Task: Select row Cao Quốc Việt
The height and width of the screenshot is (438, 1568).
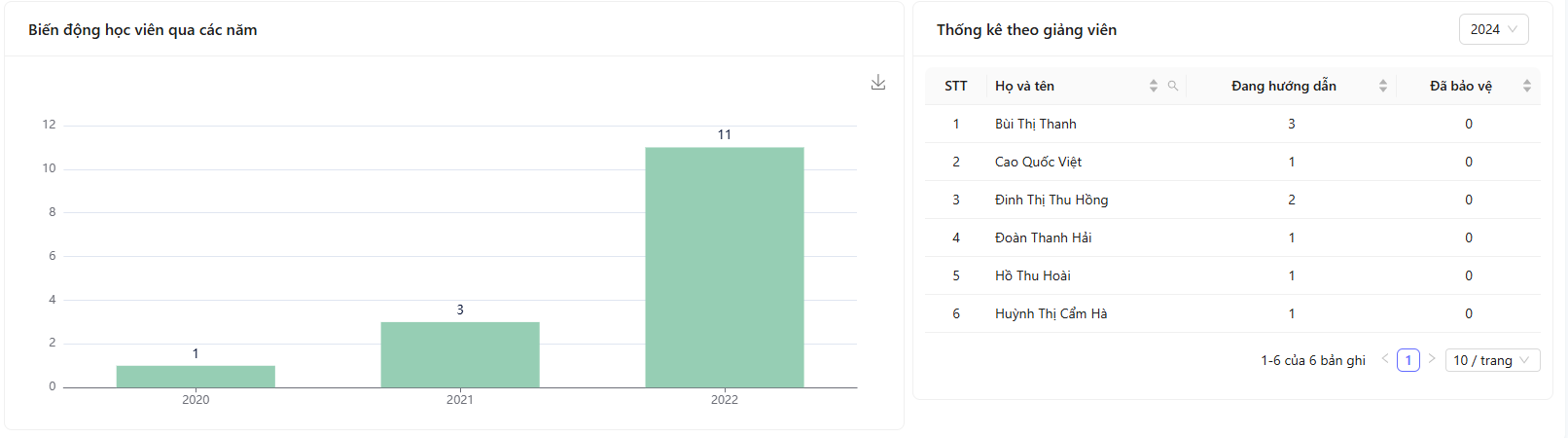Action: pyautogui.click(x=1233, y=162)
